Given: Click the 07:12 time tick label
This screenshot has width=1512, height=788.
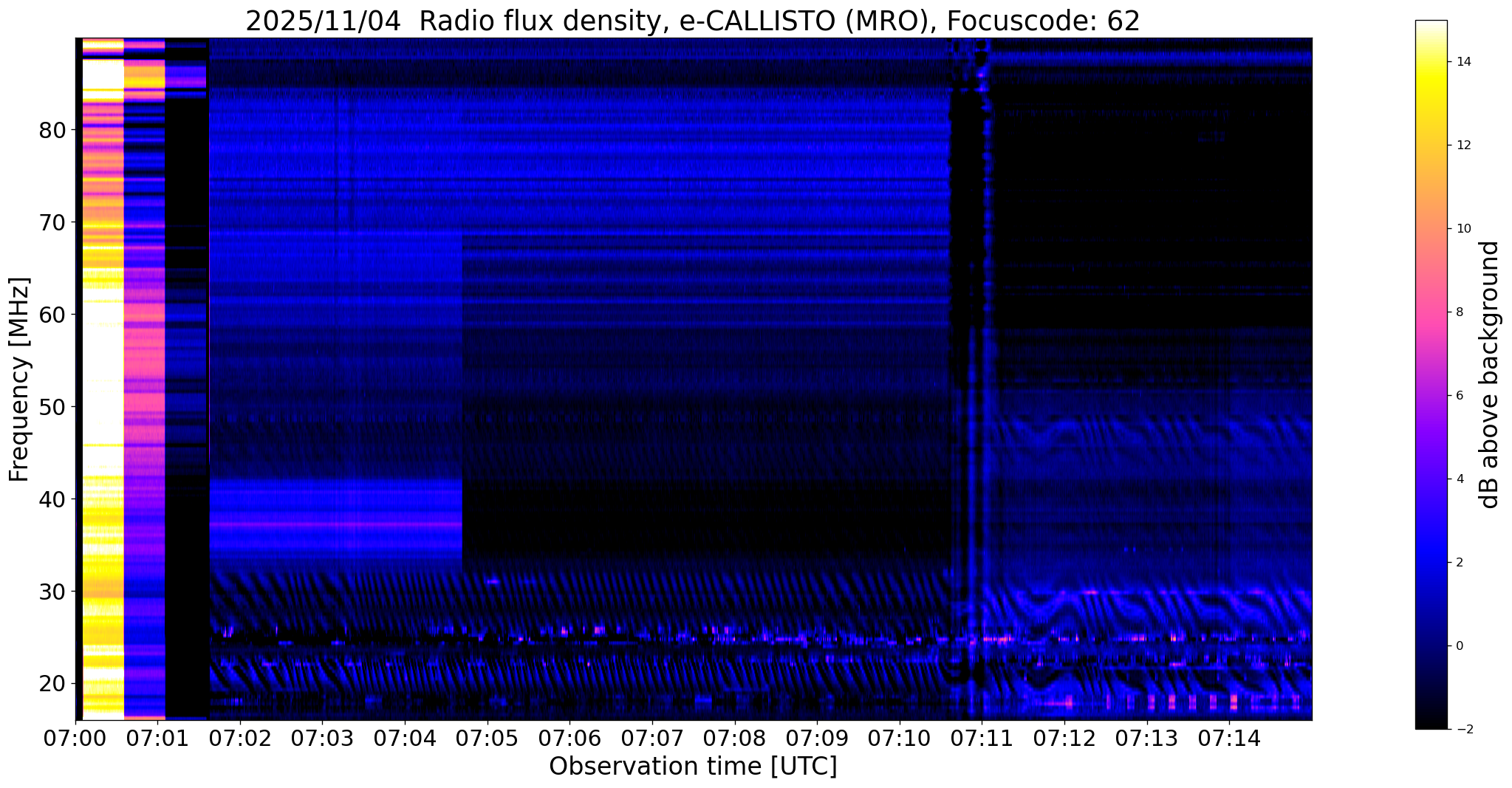Looking at the screenshot, I should point(1064,738).
